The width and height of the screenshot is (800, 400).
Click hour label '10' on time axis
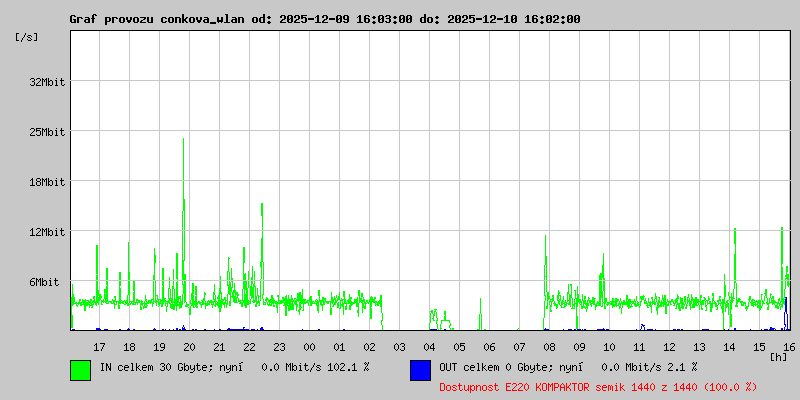tap(610, 347)
